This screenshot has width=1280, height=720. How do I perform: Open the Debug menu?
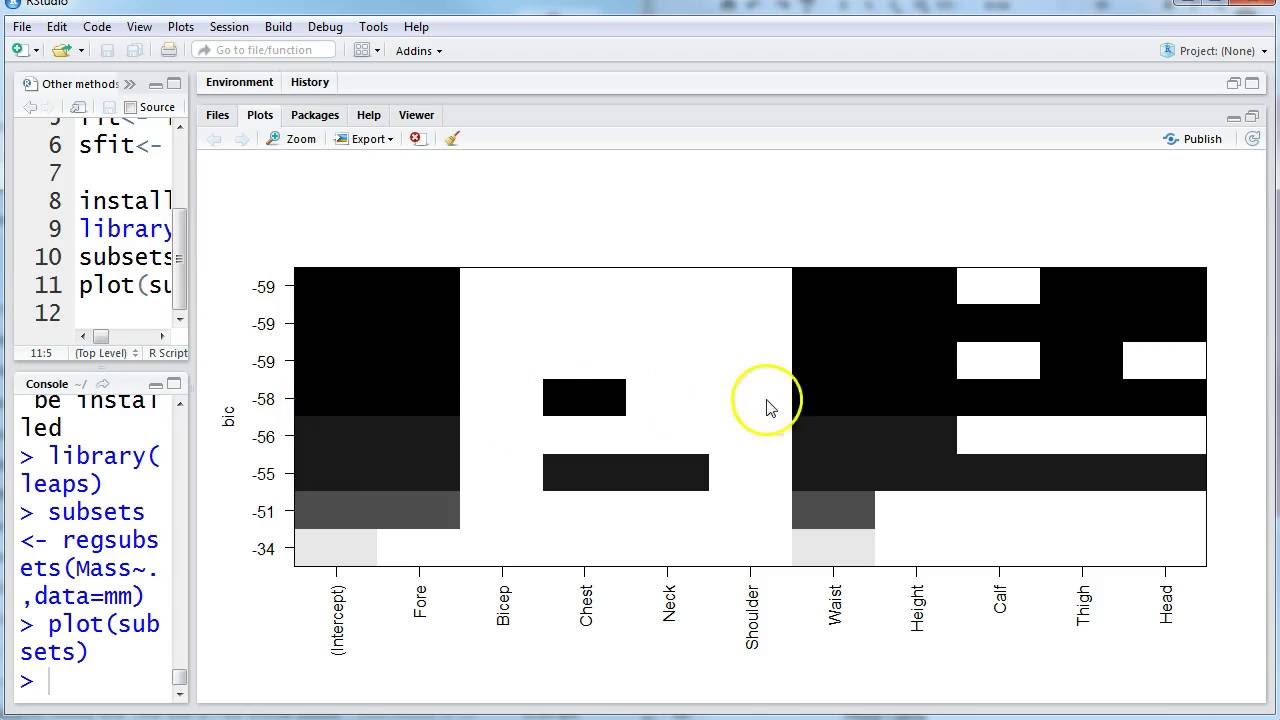325,27
